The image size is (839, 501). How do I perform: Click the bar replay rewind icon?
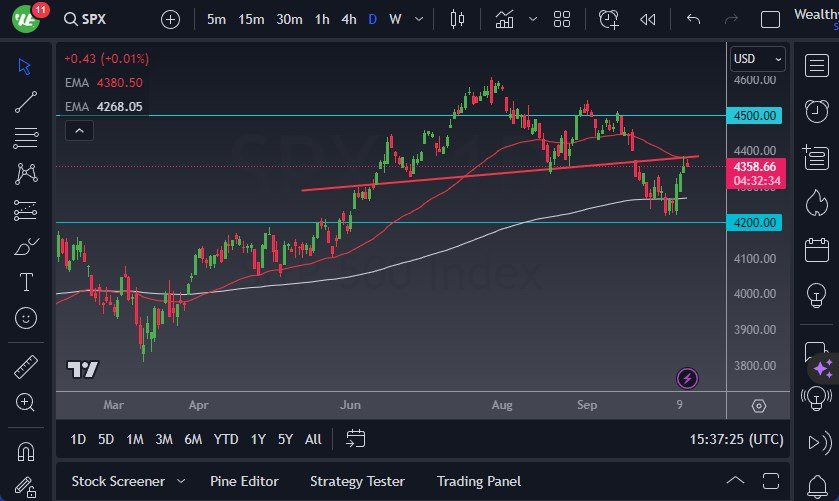pyautogui.click(x=648, y=19)
